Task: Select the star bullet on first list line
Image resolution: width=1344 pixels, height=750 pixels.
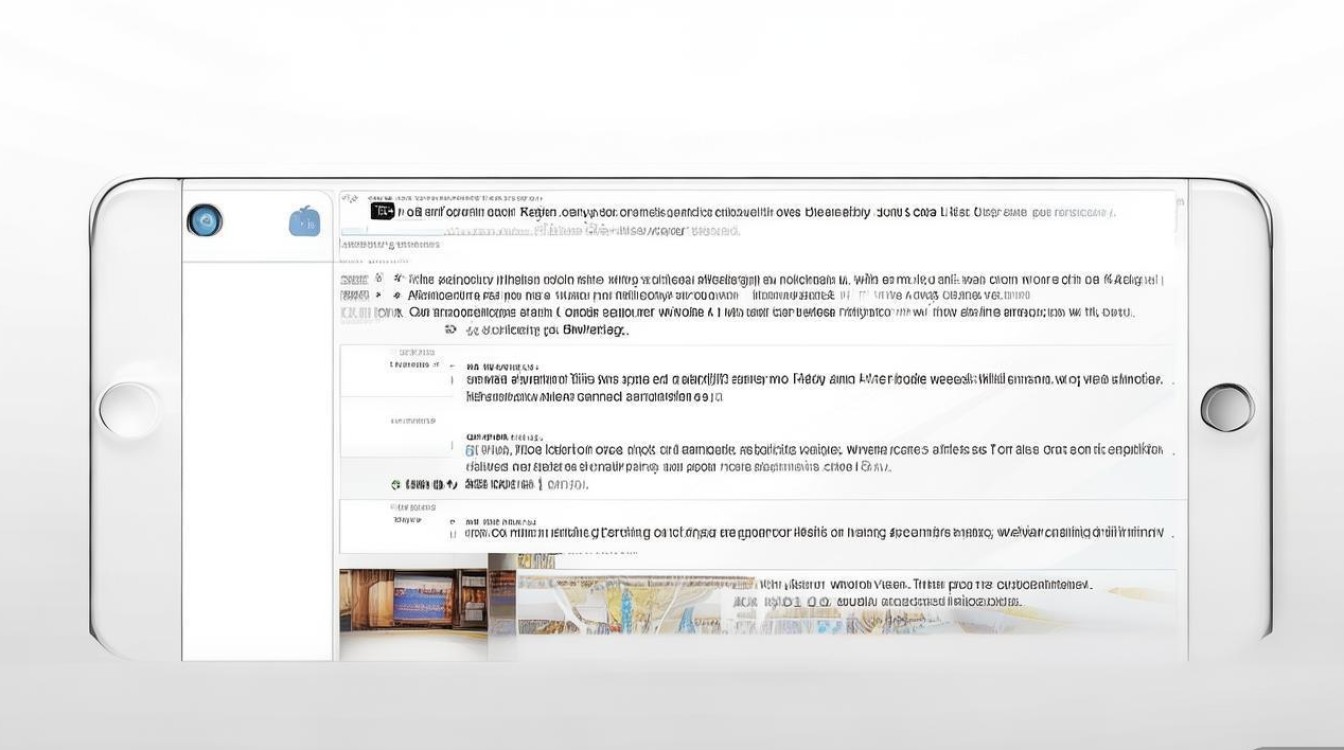Action: pos(398,280)
